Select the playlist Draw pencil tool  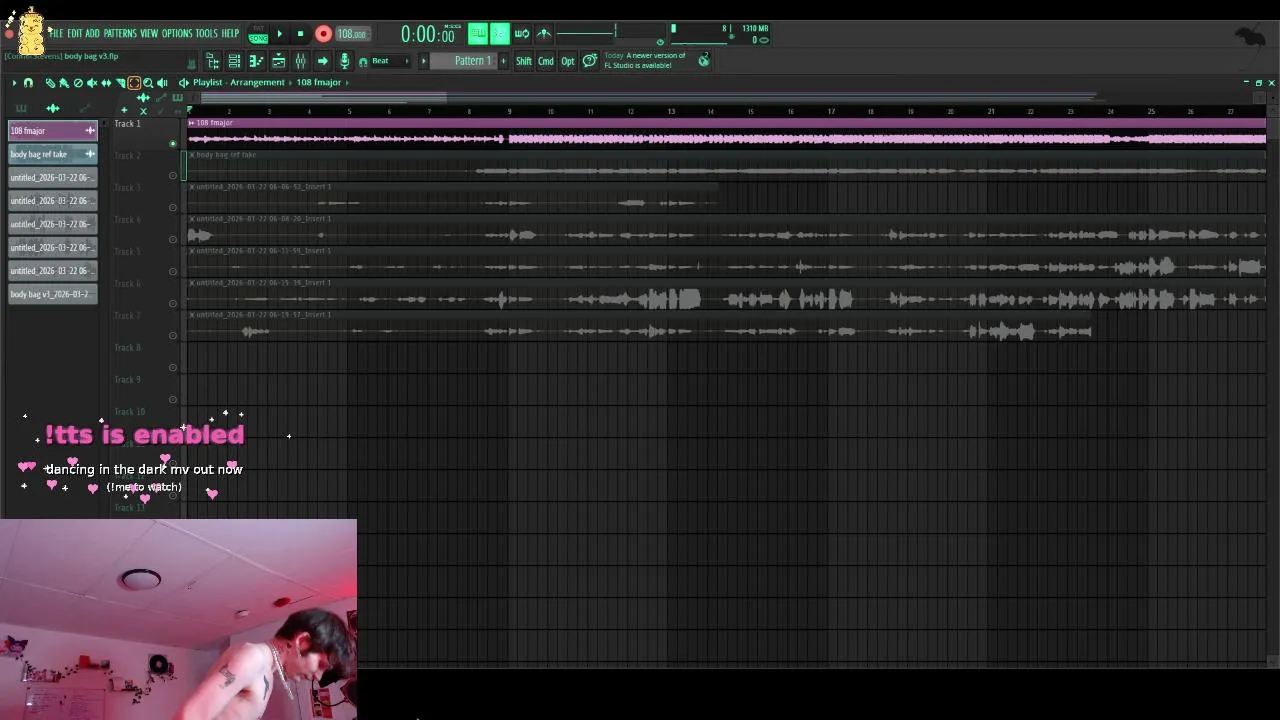50,83
